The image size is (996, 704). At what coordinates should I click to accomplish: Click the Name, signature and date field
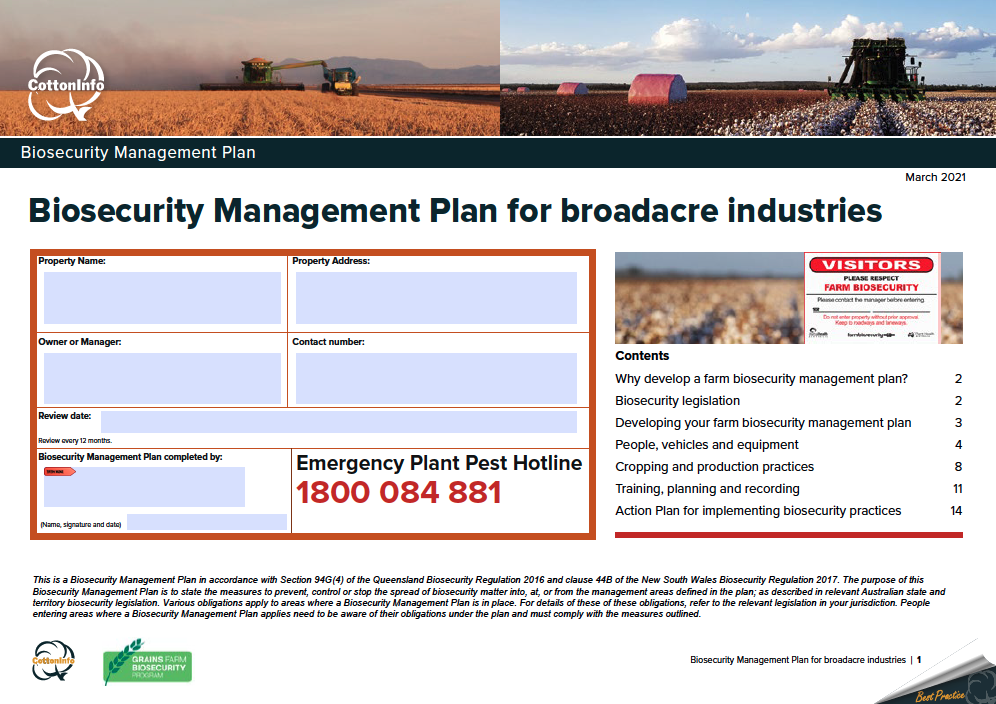pyautogui.click(x=206, y=522)
